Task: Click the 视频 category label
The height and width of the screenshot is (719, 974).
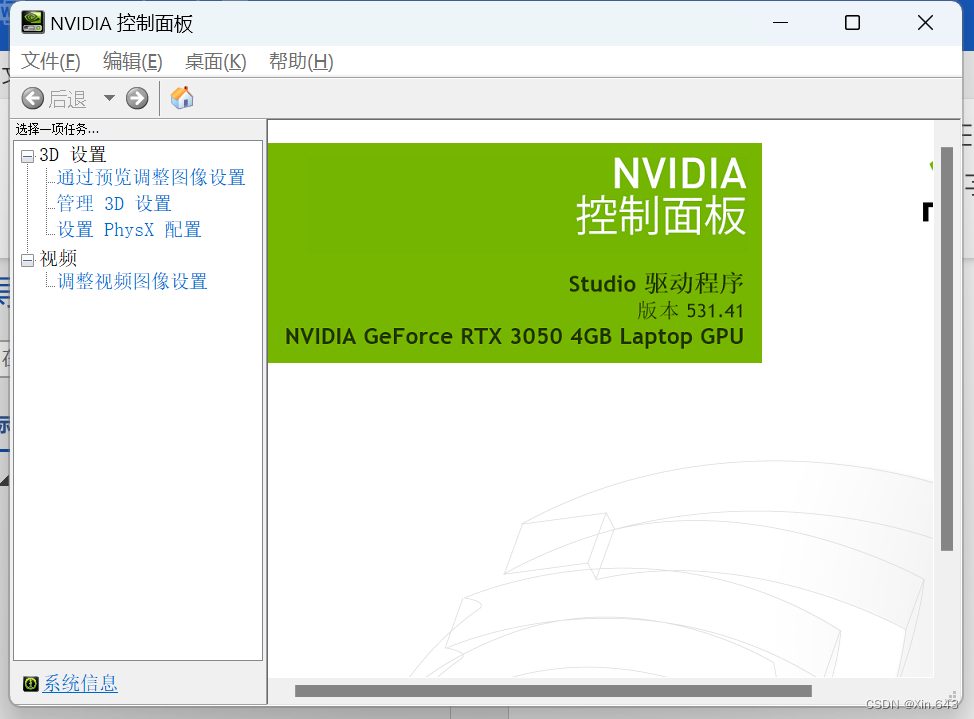Action: (58, 258)
